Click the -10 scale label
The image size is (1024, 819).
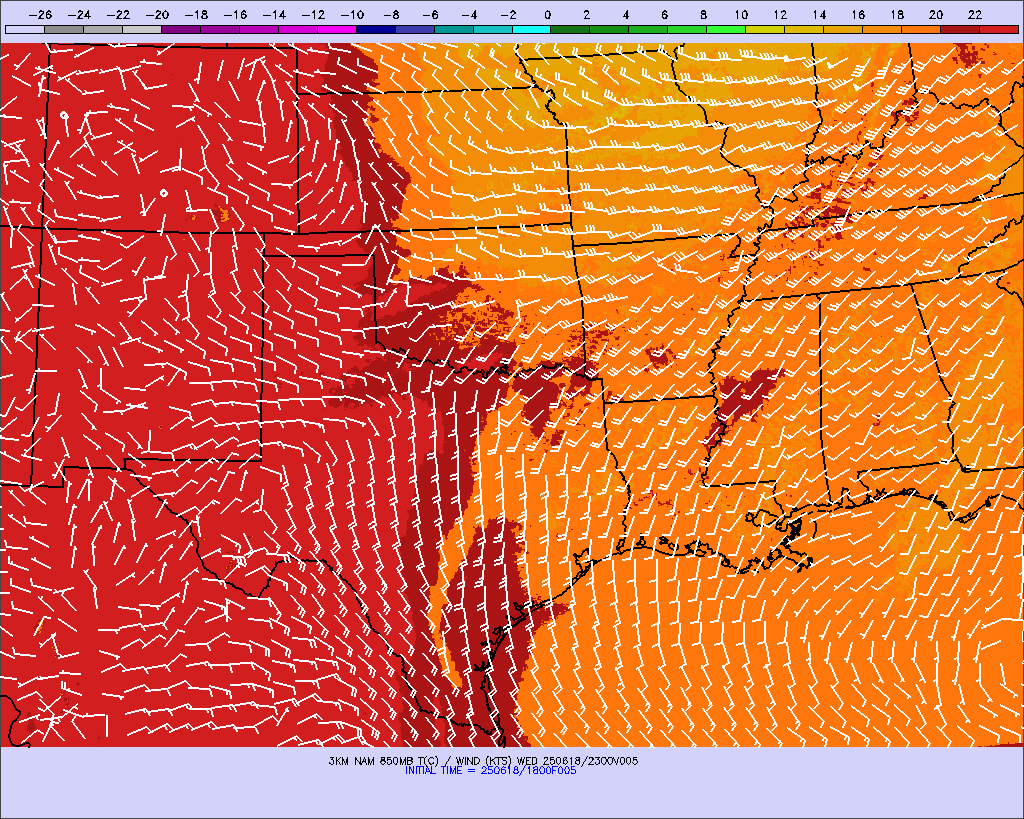click(352, 14)
